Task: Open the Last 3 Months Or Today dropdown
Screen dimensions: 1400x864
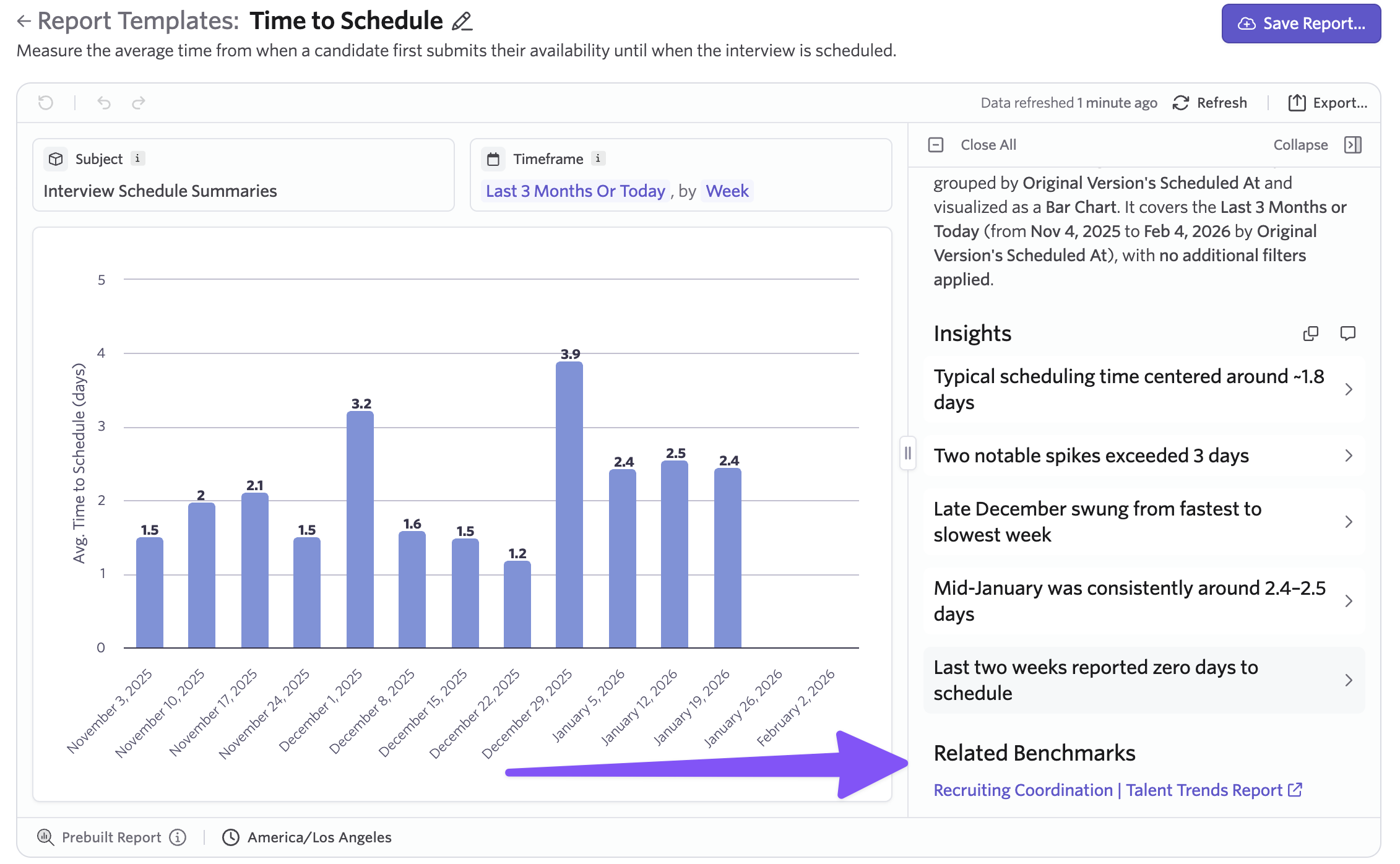Action: pos(575,191)
